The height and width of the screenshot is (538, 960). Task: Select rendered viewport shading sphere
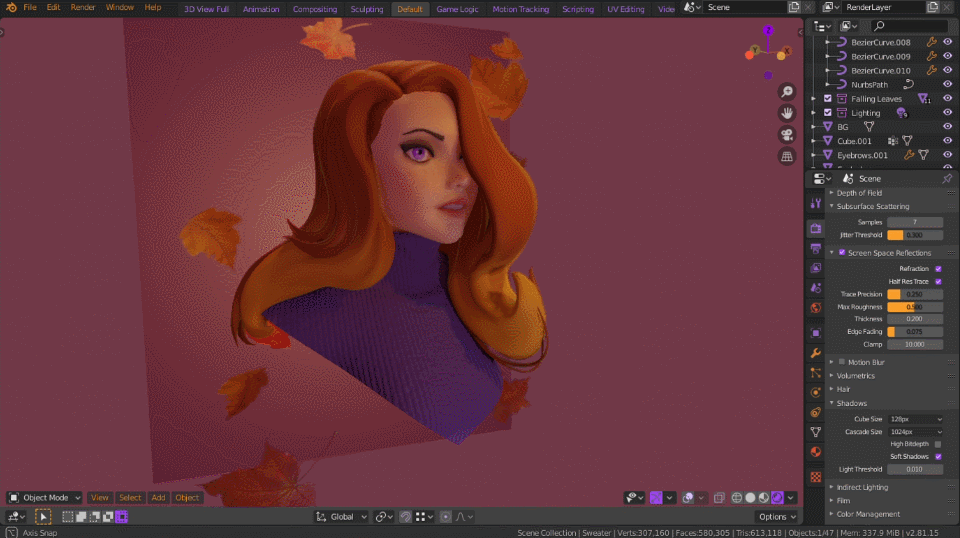click(777, 498)
